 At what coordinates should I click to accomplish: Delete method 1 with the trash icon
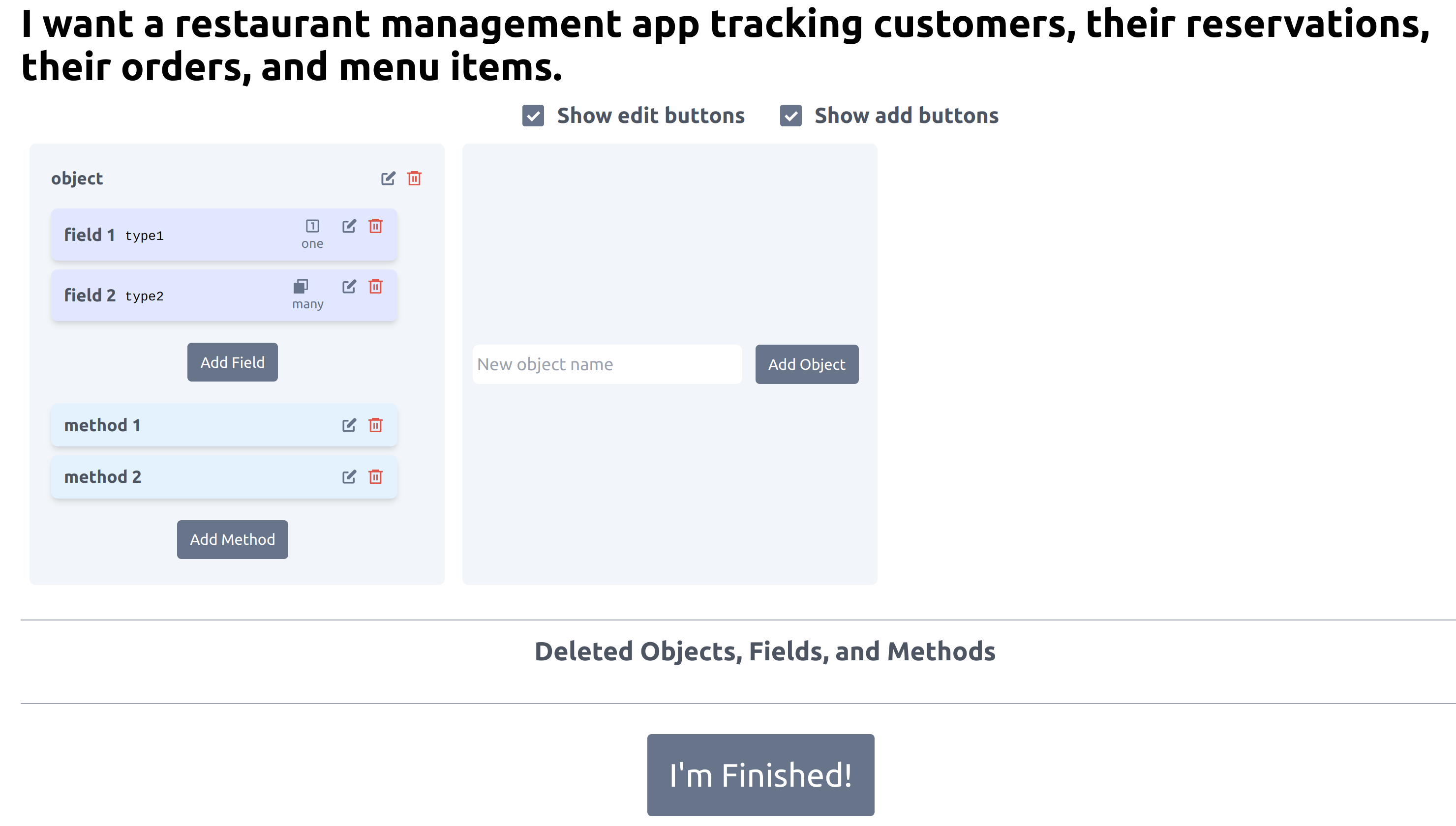pyautogui.click(x=376, y=425)
